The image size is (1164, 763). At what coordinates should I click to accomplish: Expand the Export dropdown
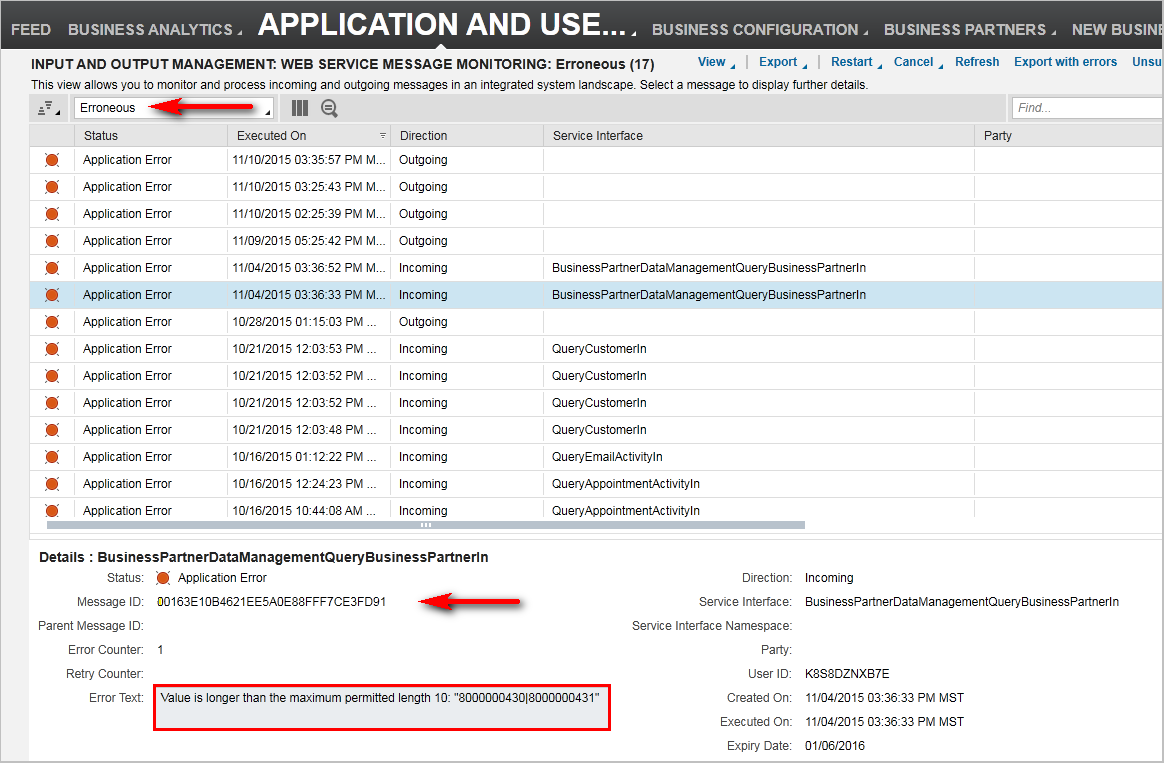pyautogui.click(x=780, y=62)
